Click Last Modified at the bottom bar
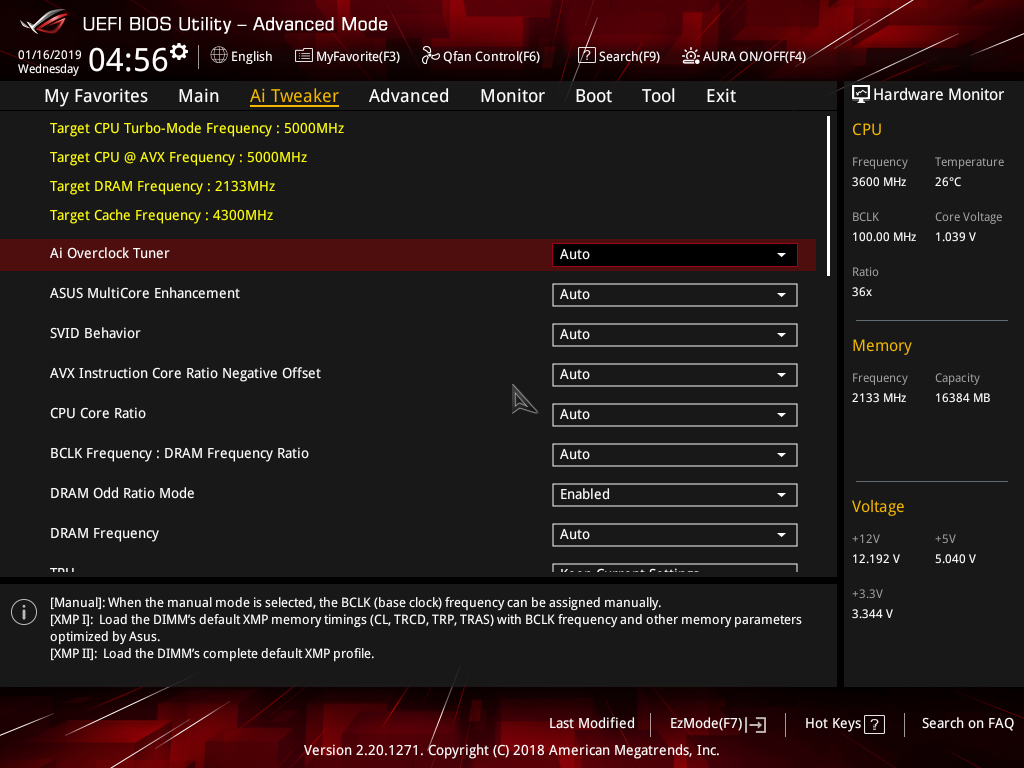Viewport: 1024px width, 768px height. click(x=591, y=723)
